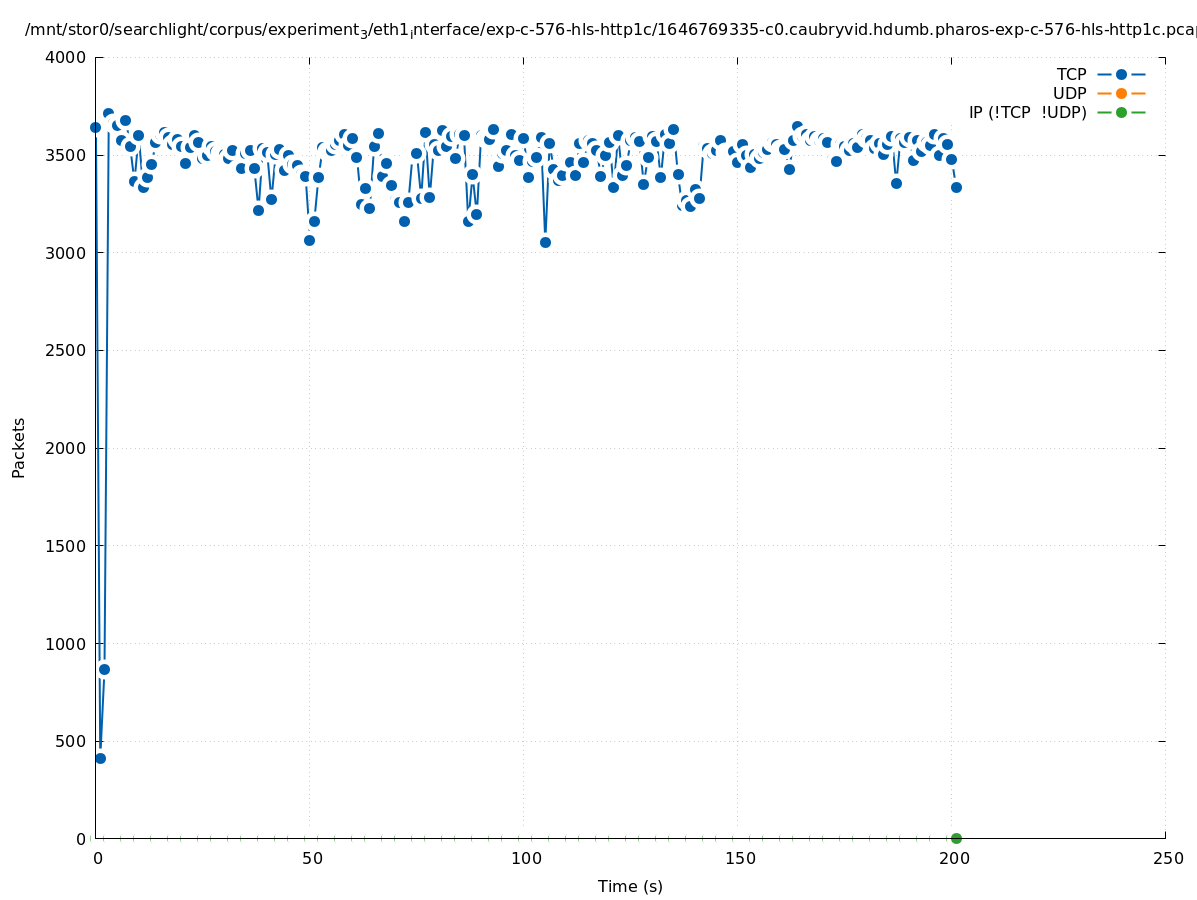
Task: Click the pcap file path title
Action: pos(610,30)
